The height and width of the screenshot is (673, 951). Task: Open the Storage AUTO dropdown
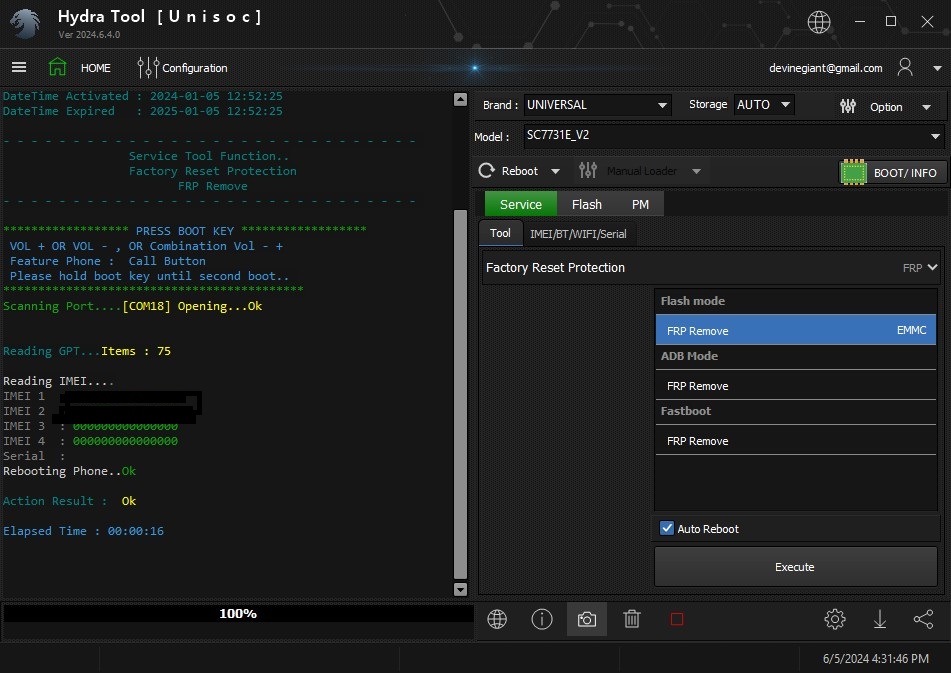[764, 105]
